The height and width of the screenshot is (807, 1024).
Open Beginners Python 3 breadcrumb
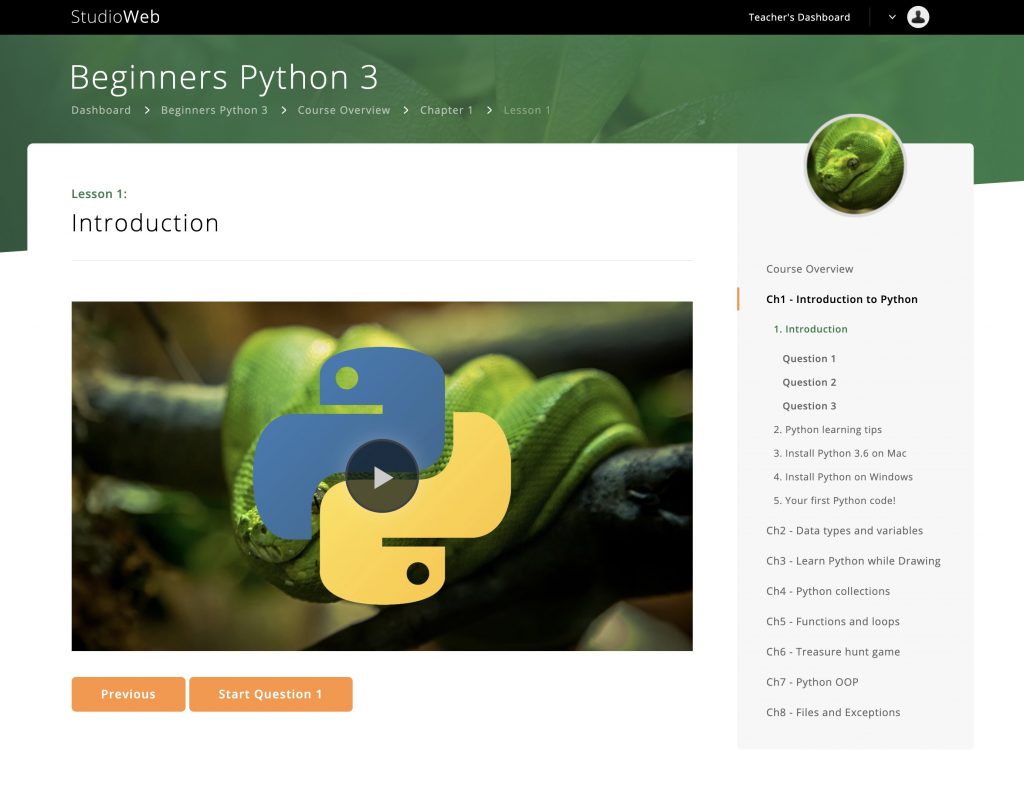pyautogui.click(x=214, y=110)
